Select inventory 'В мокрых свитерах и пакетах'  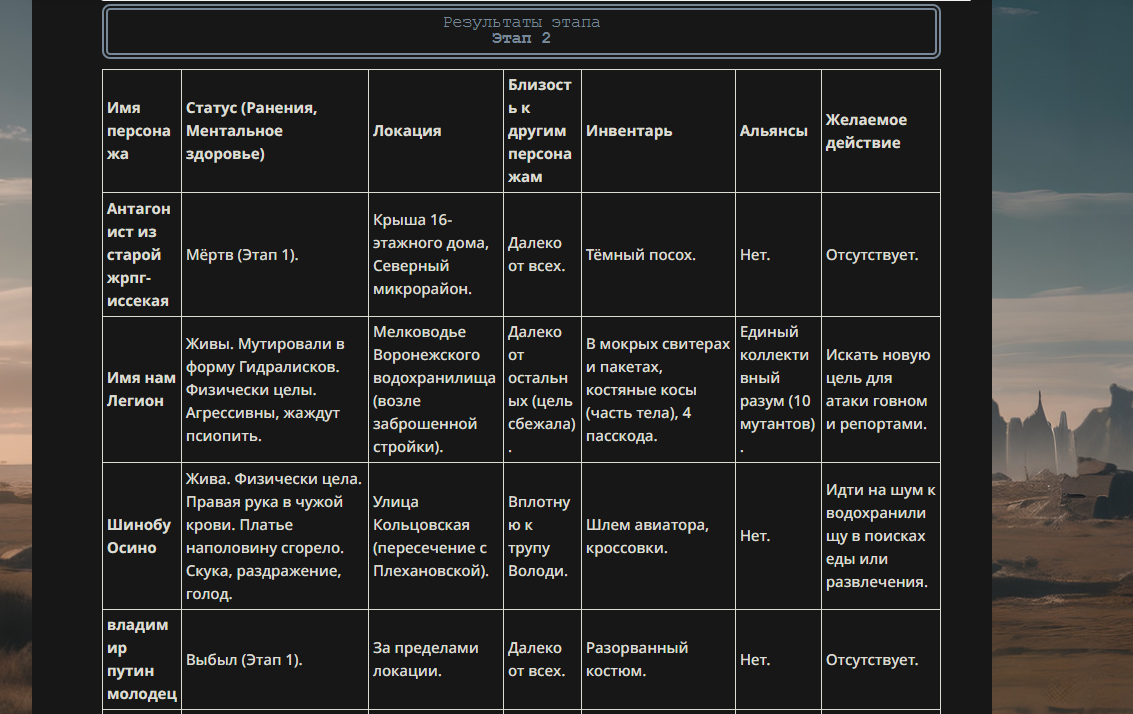pos(658,390)
